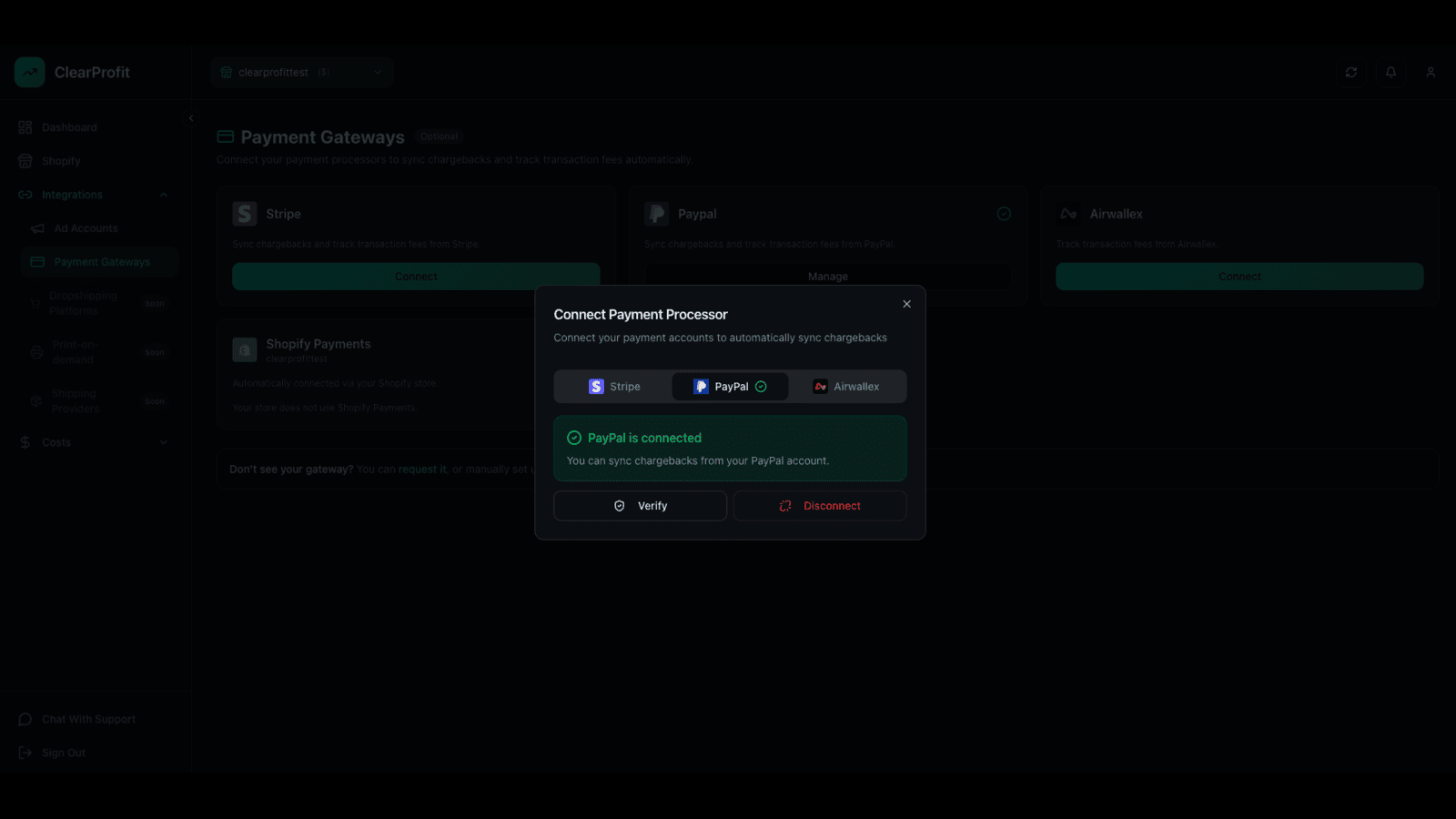Click the Sign Out arrow icon
Screen dimensions: 1456x819
[25, 753]
